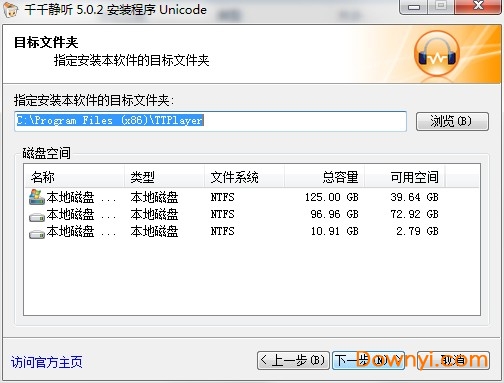Click the 39.64 GB free space value

pos(414,197)
